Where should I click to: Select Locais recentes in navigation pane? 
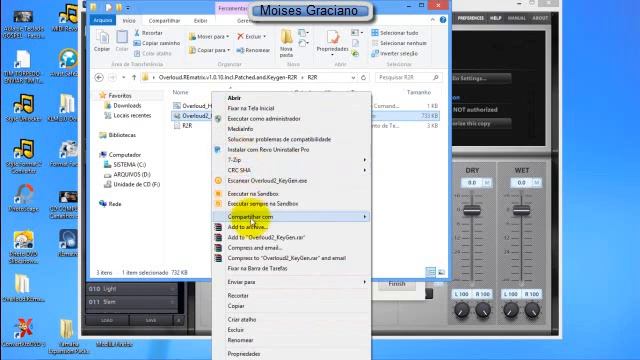coord(132,116)
